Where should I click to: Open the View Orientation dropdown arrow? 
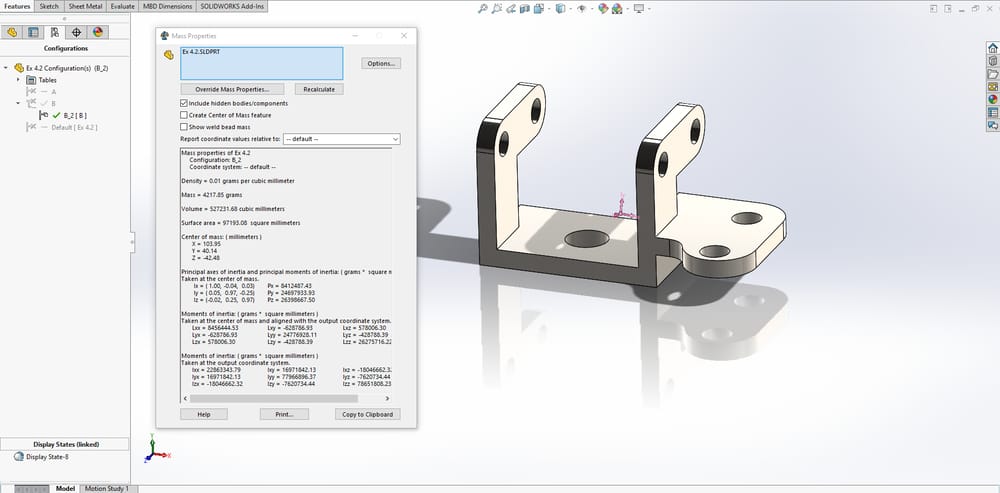(x=547, y=9)
